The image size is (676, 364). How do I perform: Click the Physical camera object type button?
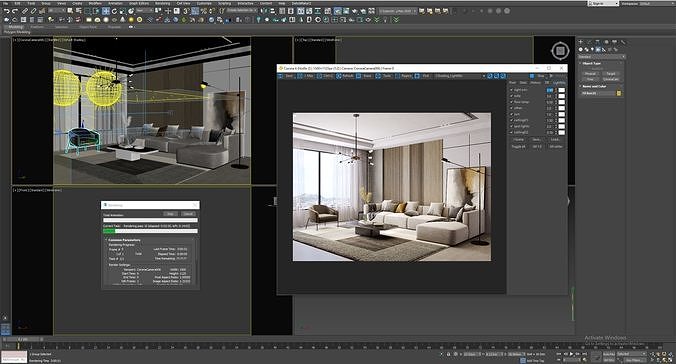click(x=590, y=74)
